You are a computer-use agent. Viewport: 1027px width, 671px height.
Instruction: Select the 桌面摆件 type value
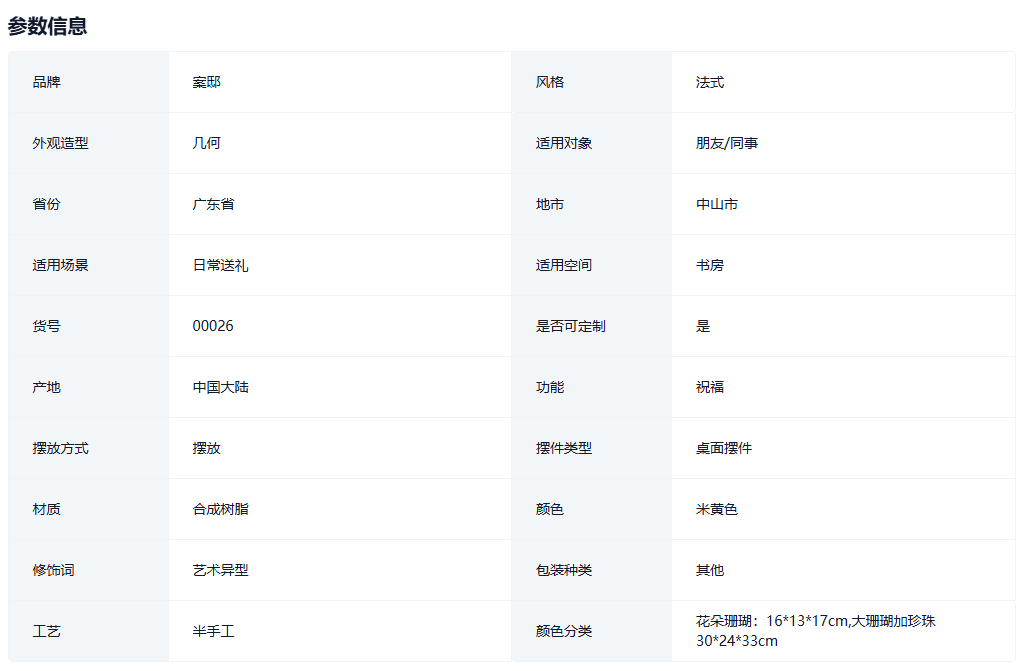[x=724, y=448]
